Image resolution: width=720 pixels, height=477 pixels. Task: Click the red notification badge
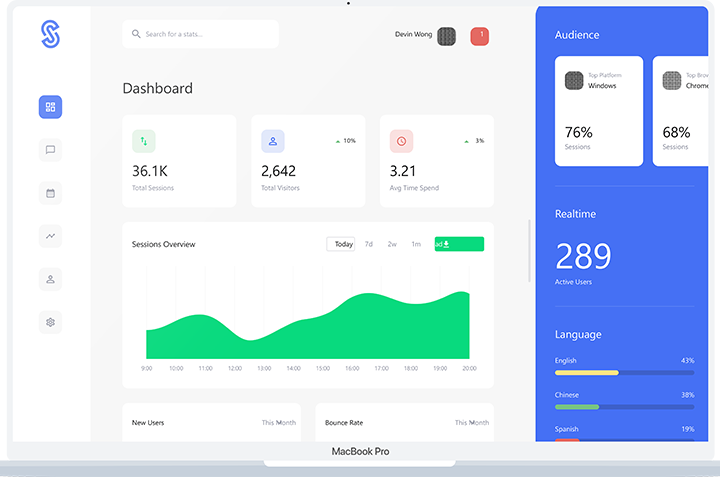click(x=481, y=36)
